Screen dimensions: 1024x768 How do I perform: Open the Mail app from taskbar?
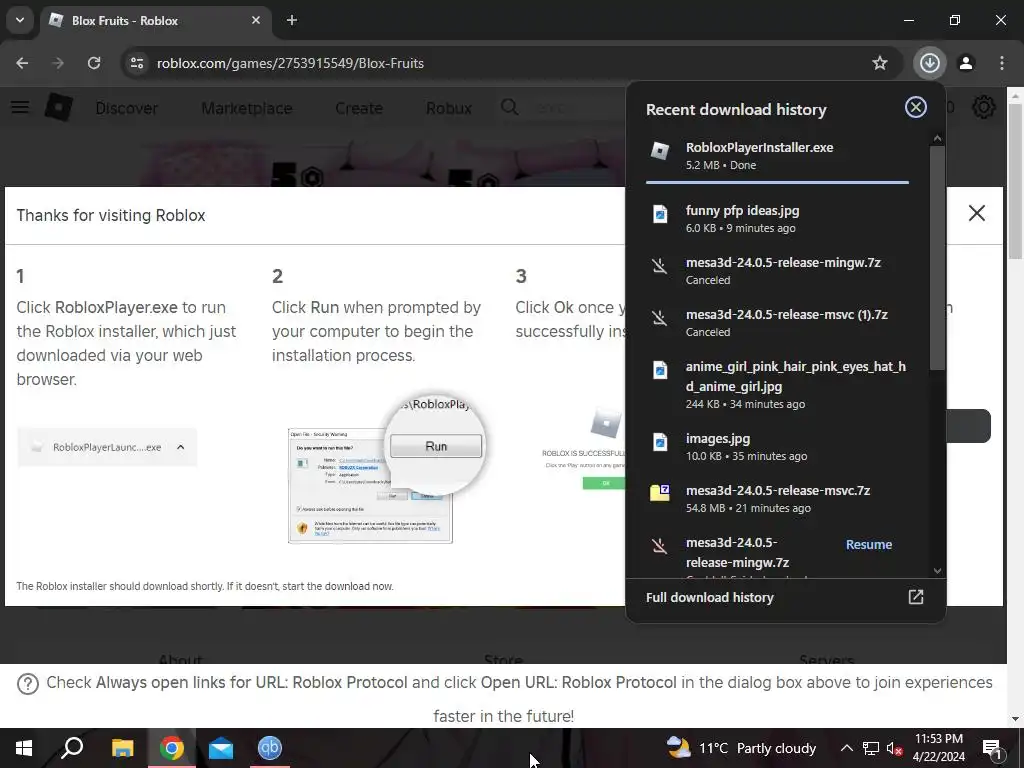[x=221, y=748]
